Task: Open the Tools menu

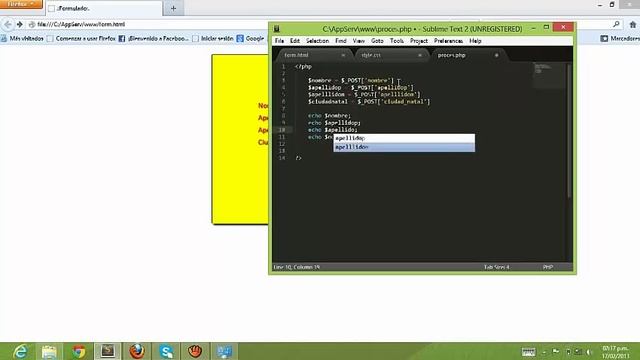Action: pos(396,41)
